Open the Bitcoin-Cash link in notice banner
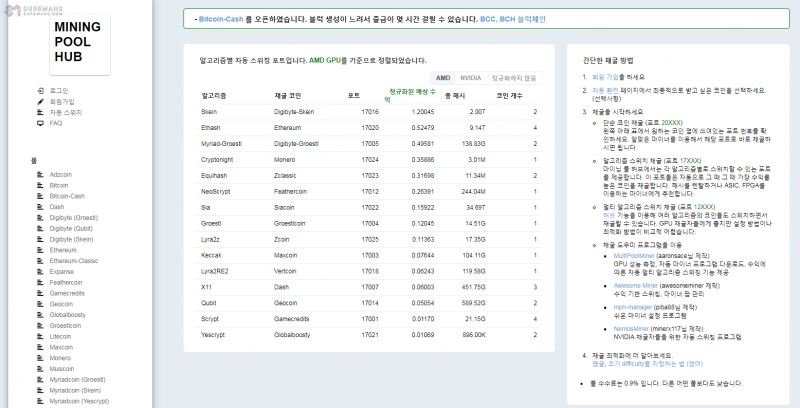The width and height of the screenshot is (800, 408). (221, 19)
